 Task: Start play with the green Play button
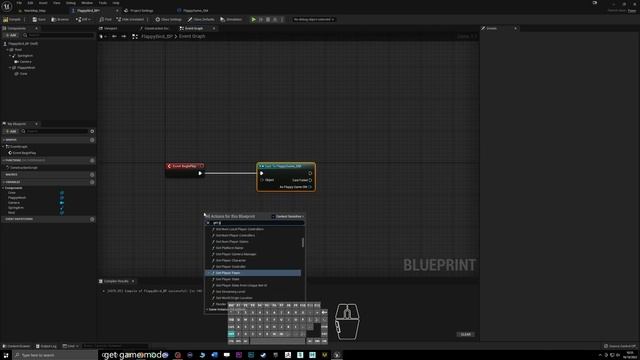[x=253, y=19]
